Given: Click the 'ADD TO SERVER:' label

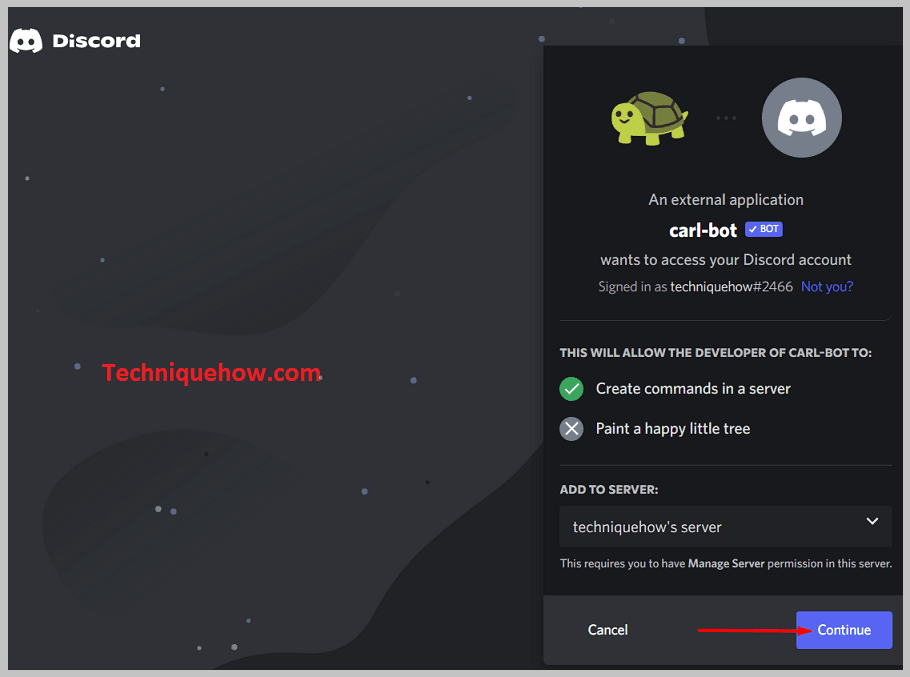Looking at the screenshot, I should click(x=609, y=490).
